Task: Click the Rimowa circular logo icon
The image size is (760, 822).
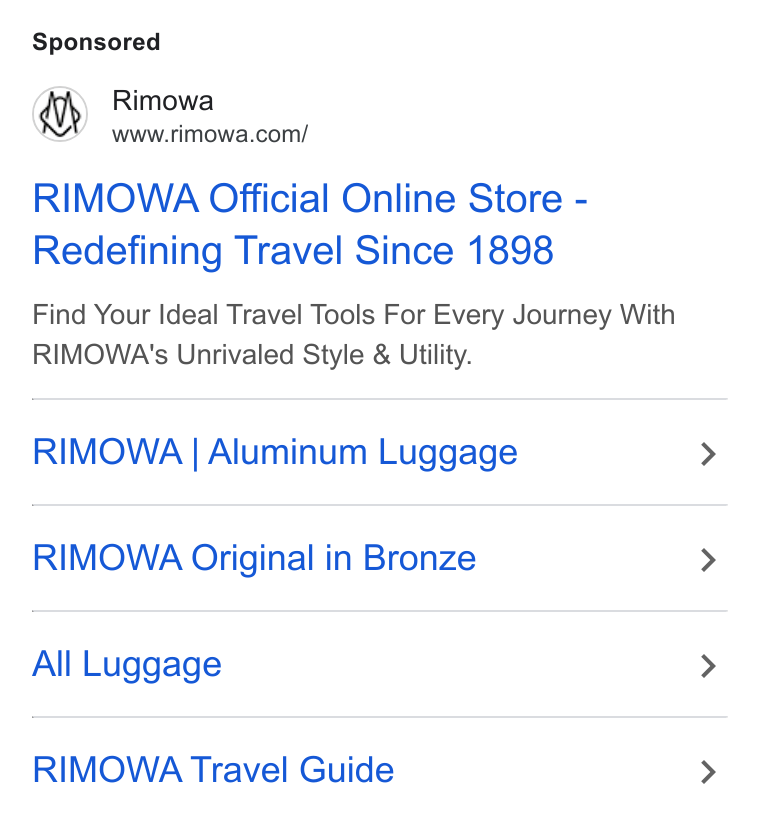Action: click(x=60, y=114)
